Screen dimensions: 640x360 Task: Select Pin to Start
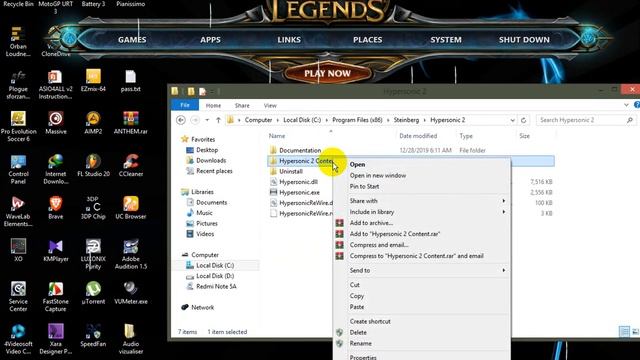pos(422,187)
